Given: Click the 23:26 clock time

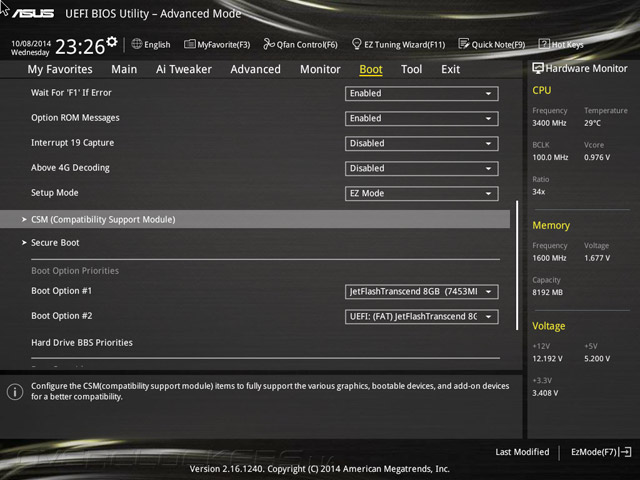Looking at the screenshot, I should [80, 47].
